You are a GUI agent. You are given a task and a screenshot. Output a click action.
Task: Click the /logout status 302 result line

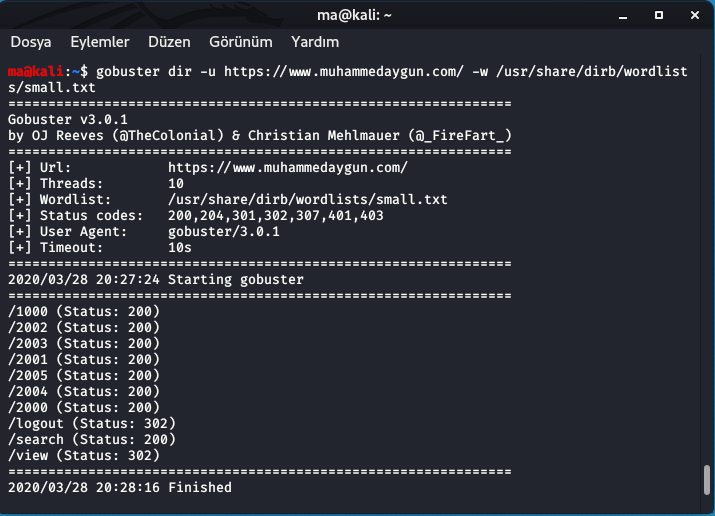coord(92,423)
